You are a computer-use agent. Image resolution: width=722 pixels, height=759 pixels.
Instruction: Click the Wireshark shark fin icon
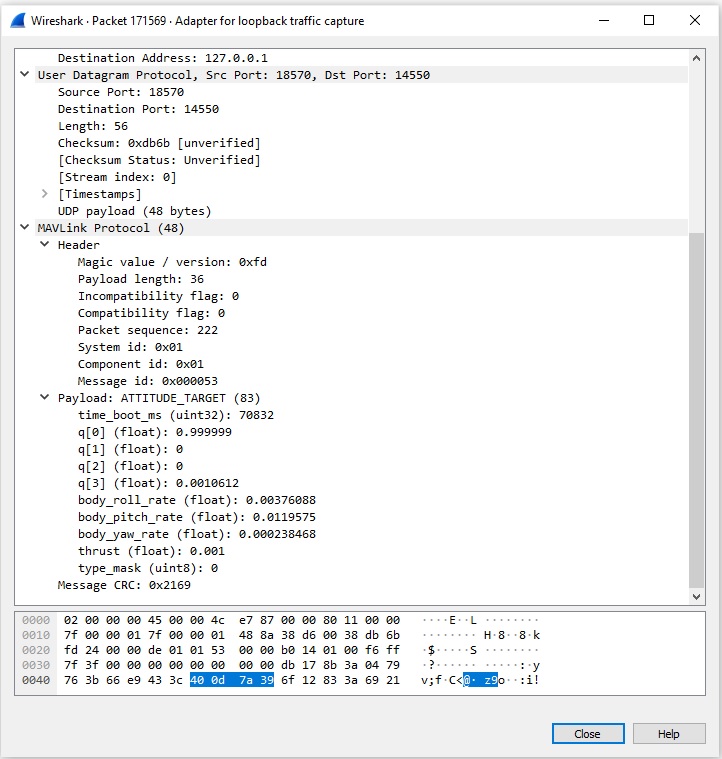click(17, 21)
